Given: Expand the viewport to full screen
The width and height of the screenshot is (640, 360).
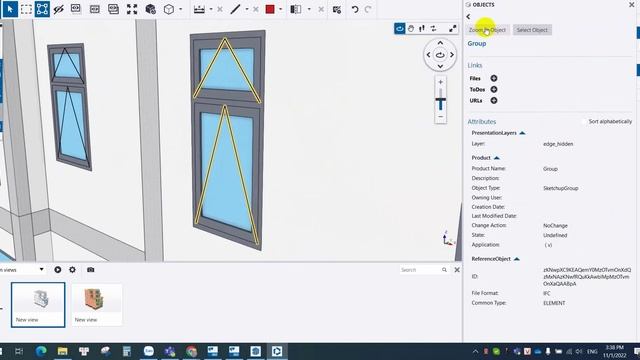Looking at the screenshot, I should pos(453,28).
